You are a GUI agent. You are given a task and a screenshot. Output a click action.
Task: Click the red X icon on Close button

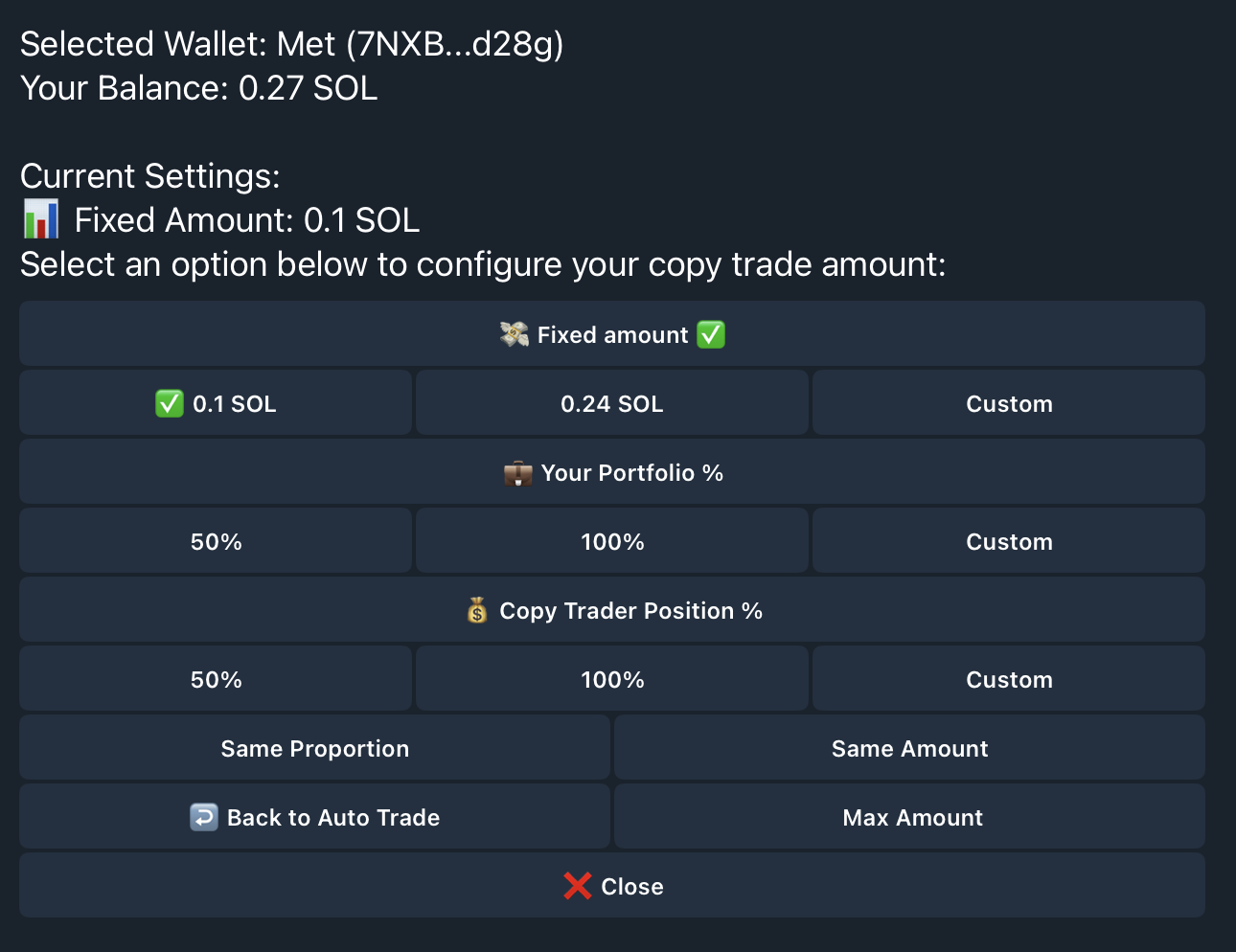pyautogui.click(x=577, y=886)
